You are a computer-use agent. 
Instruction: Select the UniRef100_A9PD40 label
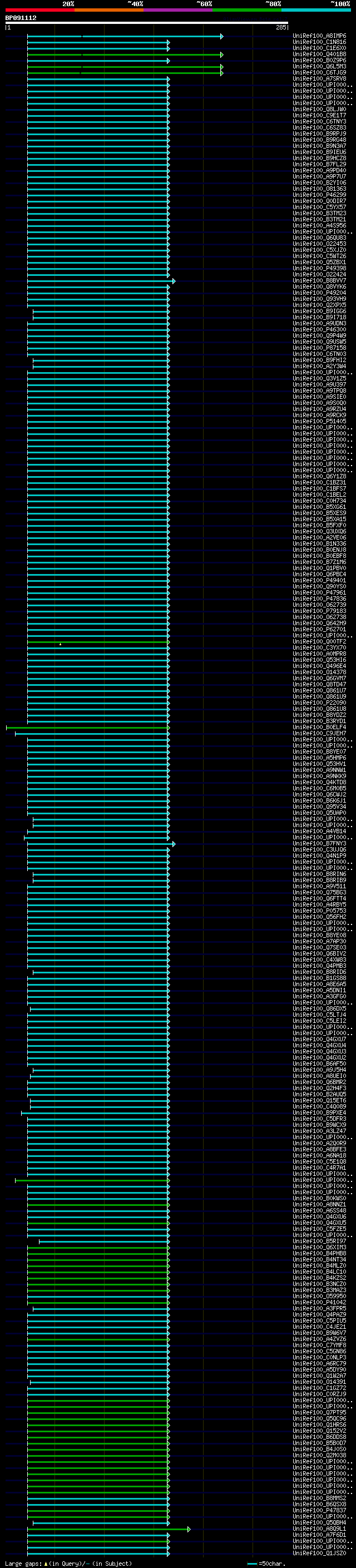(319, 170)
